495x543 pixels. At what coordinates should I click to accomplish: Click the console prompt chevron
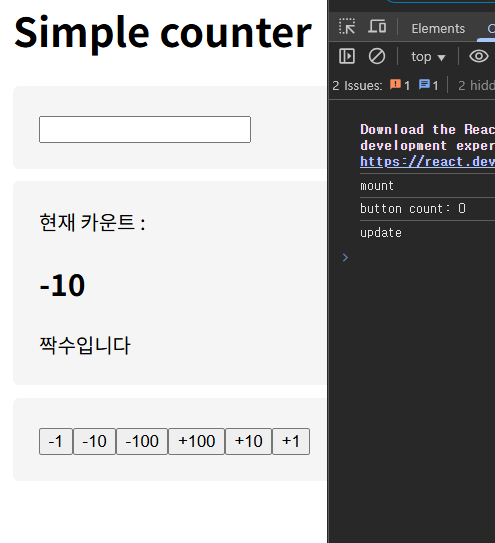pyautogui.click(x=345, y=257)
